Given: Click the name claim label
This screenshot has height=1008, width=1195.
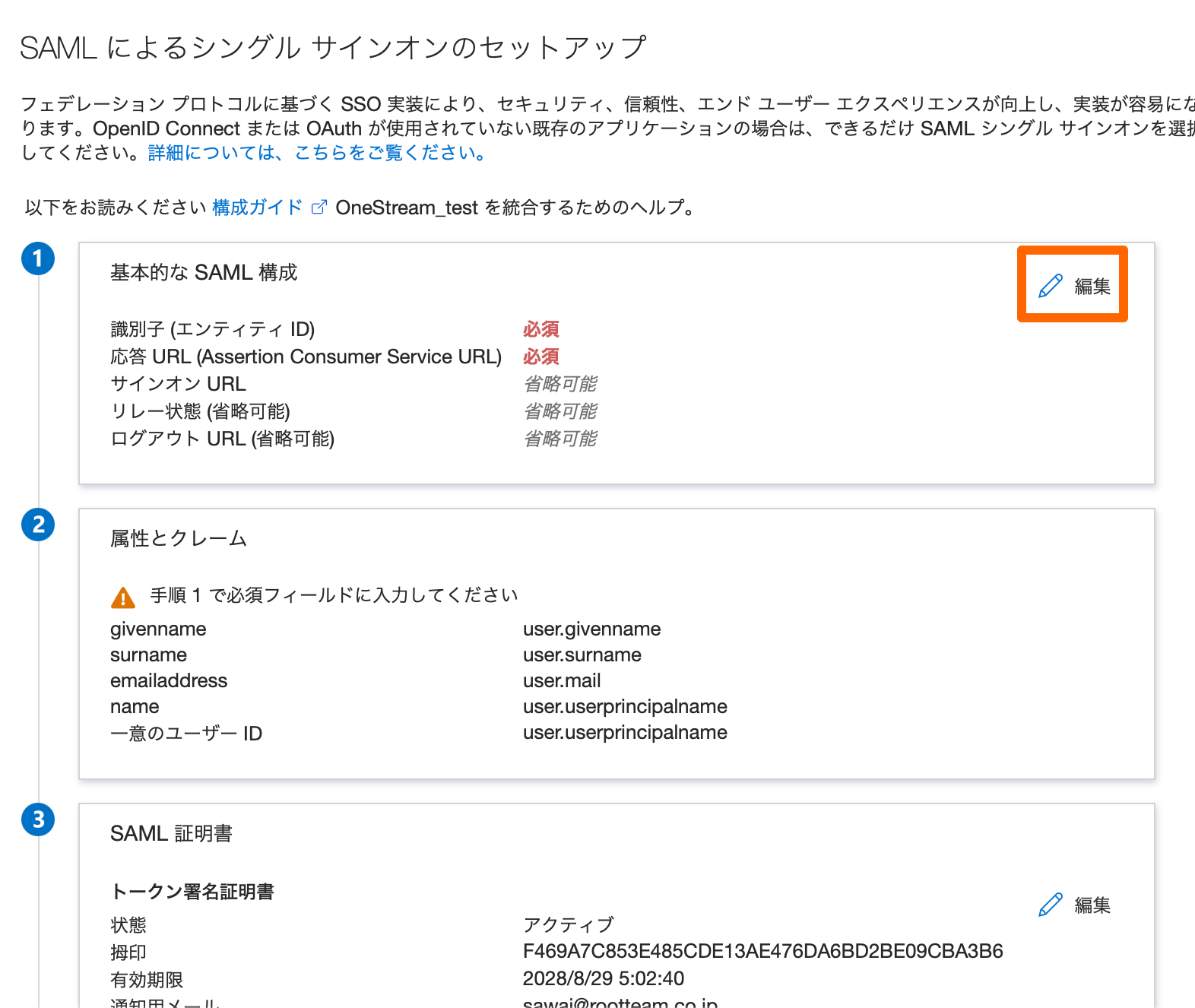Looking at the screenshot, I should tap(135, 707).
